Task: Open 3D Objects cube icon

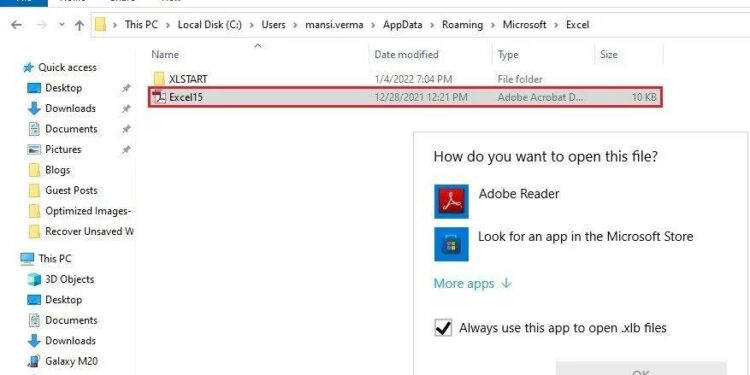Action: (34, 279)
